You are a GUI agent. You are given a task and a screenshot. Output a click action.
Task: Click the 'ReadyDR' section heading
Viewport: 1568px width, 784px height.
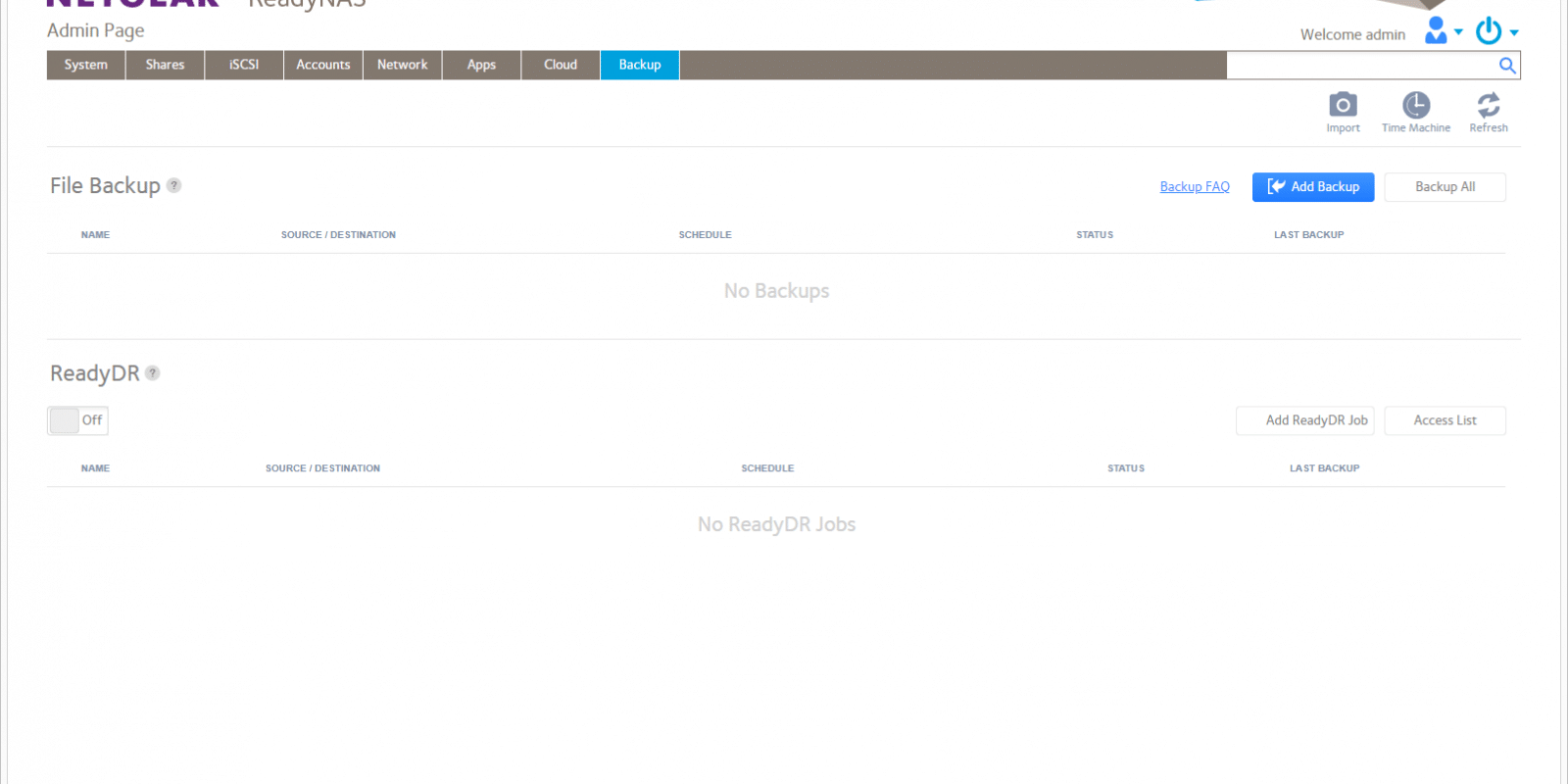pyautogui.click(x=95, y=373)
